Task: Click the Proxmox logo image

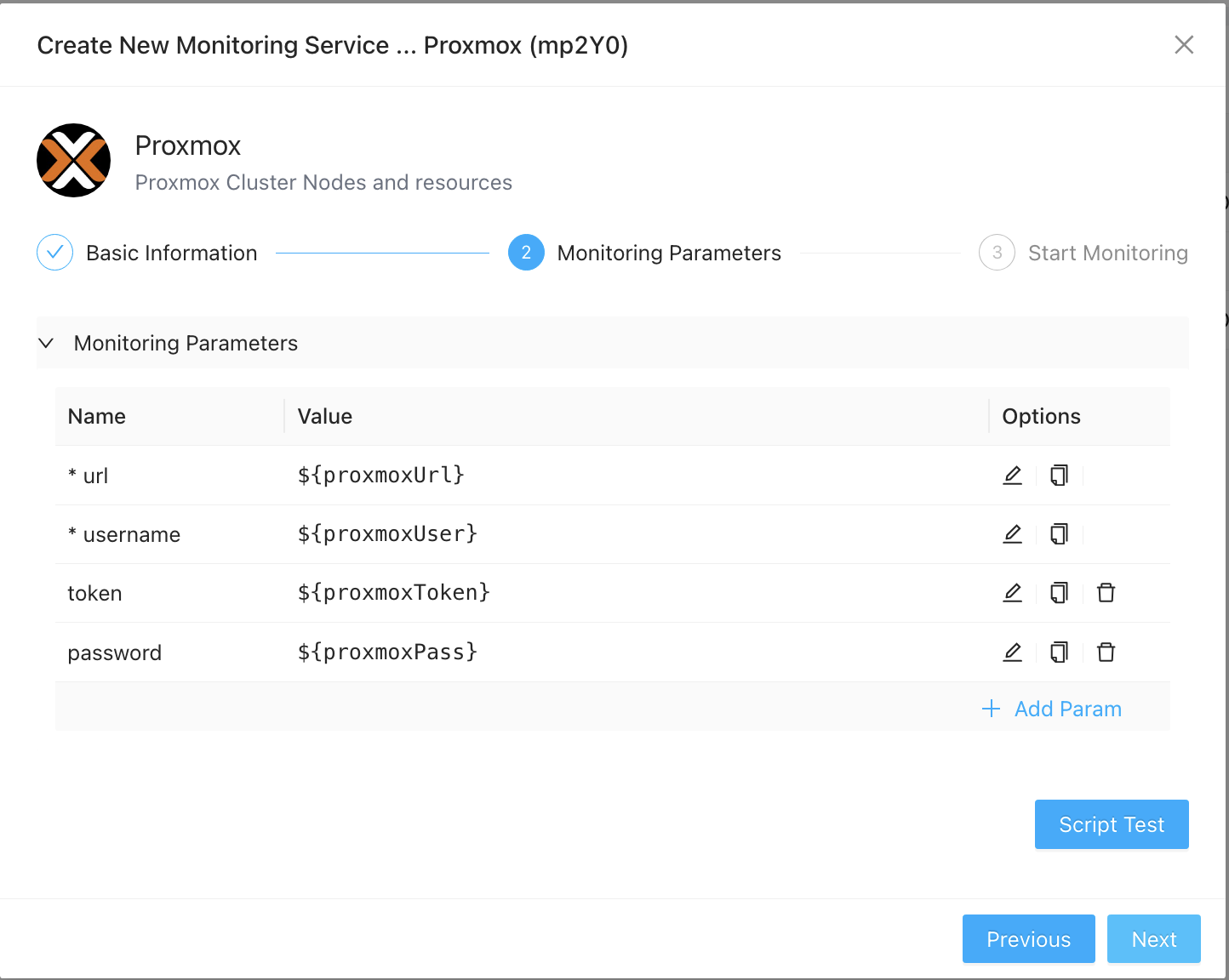Action: point(74,161)
